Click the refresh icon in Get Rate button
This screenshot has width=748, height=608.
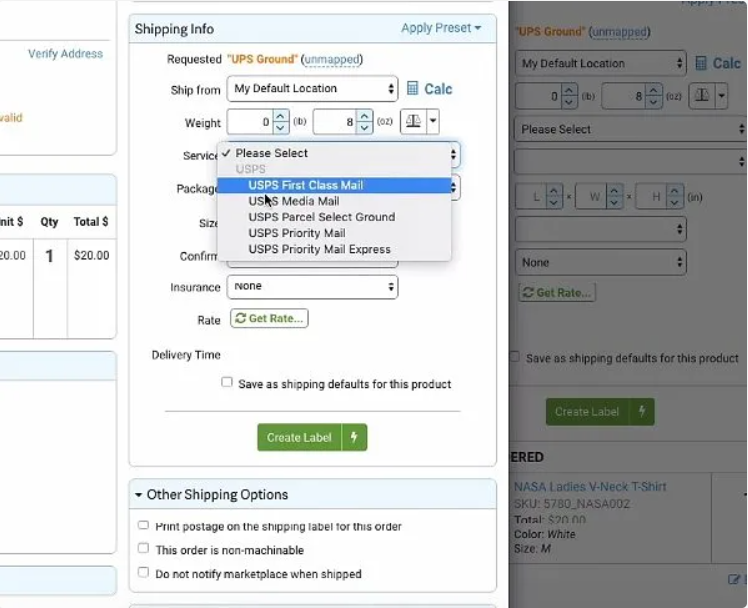241,318
